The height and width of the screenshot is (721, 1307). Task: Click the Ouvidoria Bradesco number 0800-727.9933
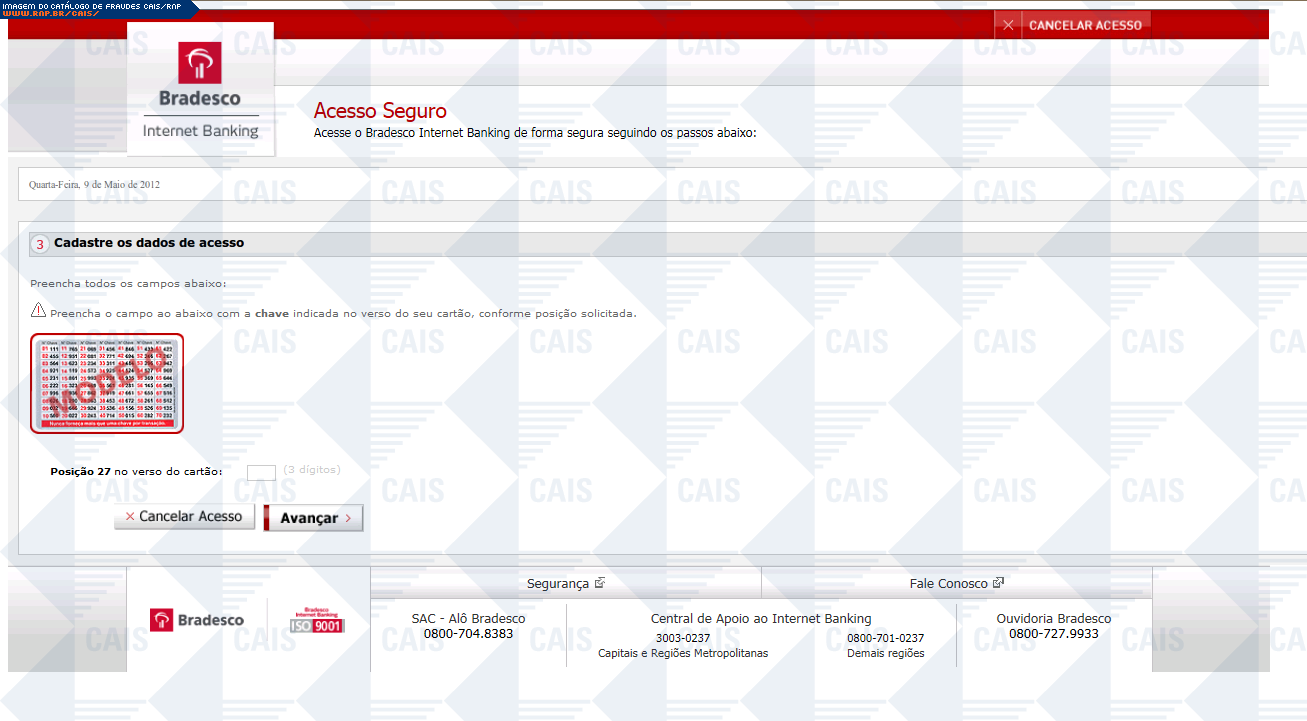(x=1053, y=634)
